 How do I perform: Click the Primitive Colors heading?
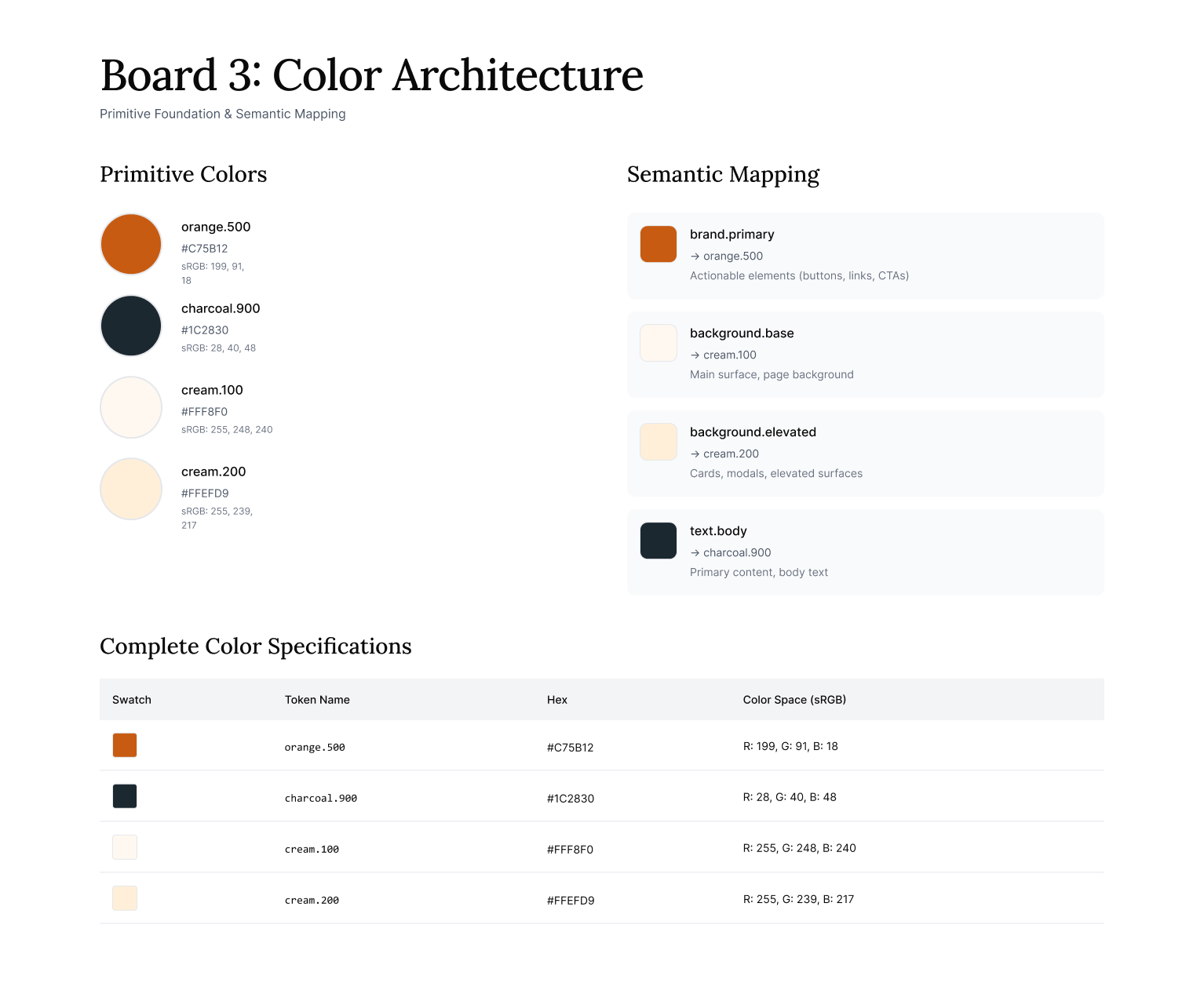coord(183,174)
